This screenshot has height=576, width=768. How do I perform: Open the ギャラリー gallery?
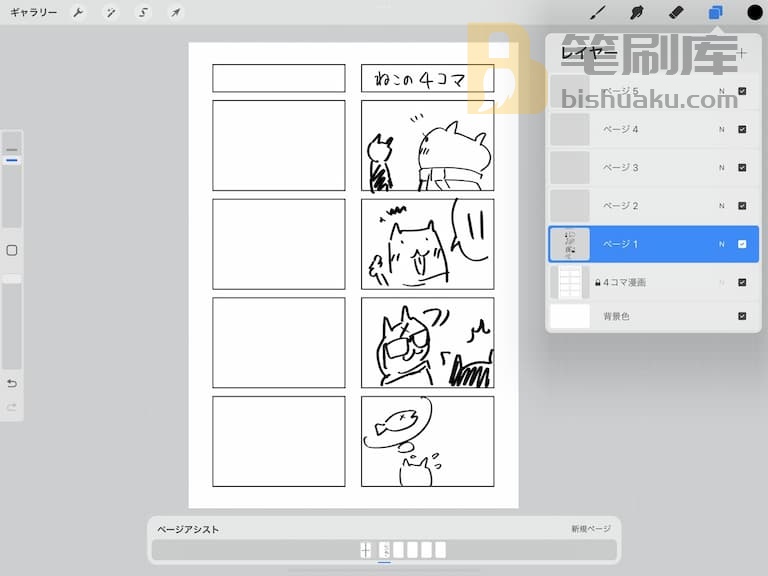[x=33, y=12]
